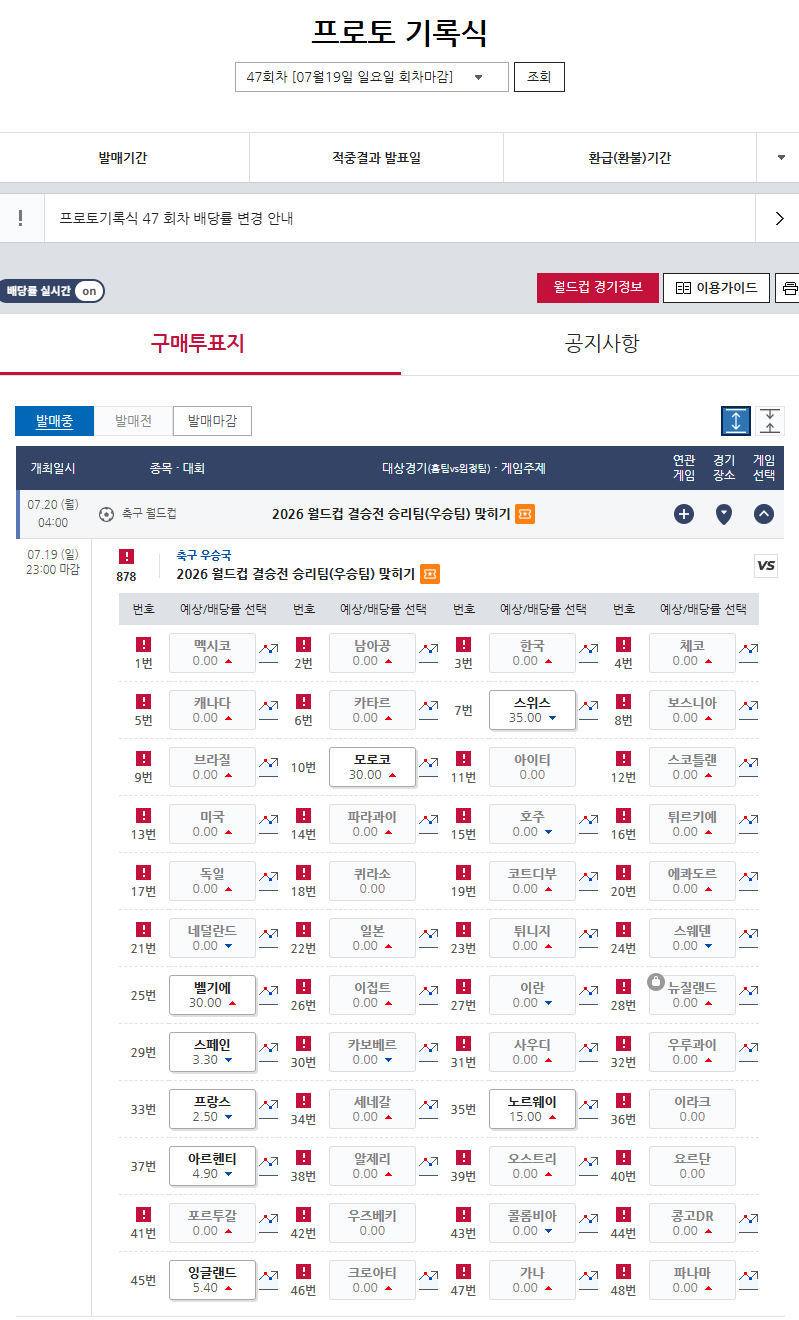Click the 개최일시 column header
This screenshot has width=799, height=1320.
(53, 468)
